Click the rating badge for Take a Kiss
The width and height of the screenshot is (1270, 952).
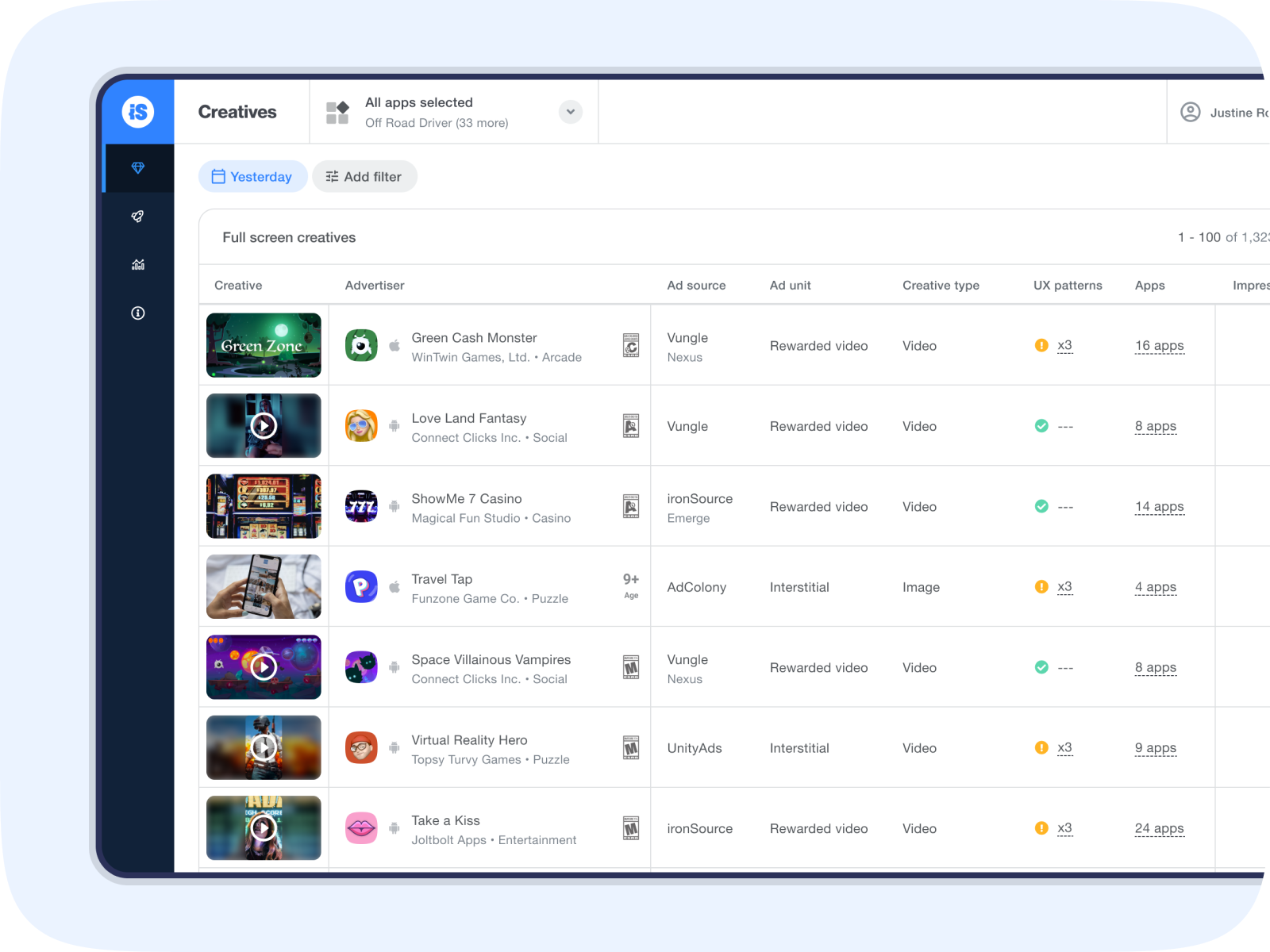[x=631, y=828]
